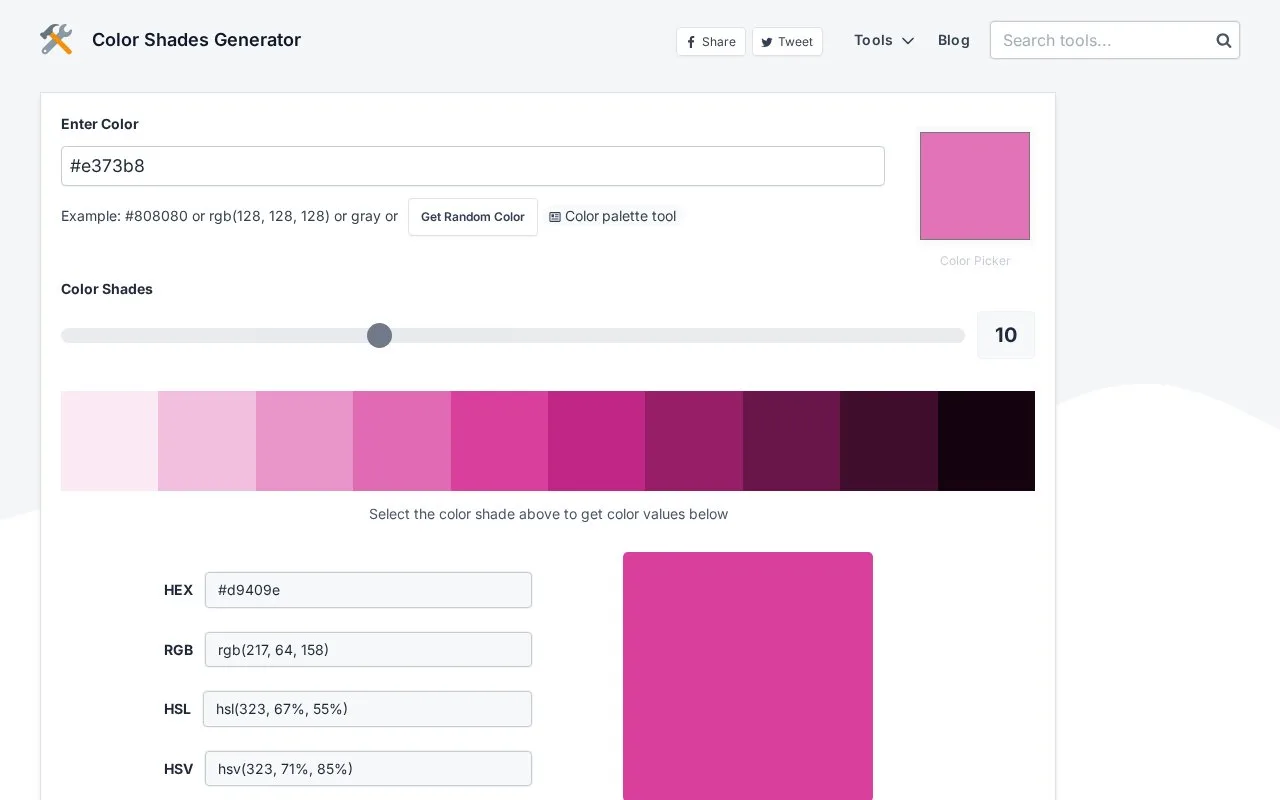Click the magnifier search icon
This screenshot has width=1280, height=800.
1223,41
